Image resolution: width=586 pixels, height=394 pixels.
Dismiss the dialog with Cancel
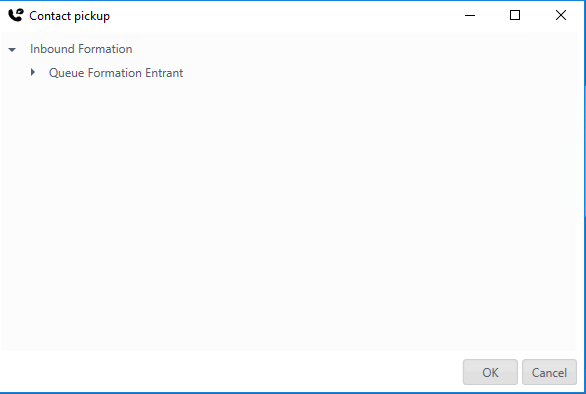tap(549, 372)
